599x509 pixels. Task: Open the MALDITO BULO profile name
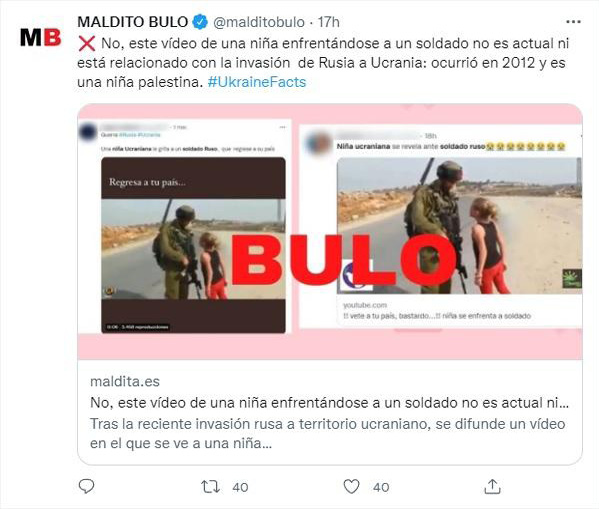133,22
